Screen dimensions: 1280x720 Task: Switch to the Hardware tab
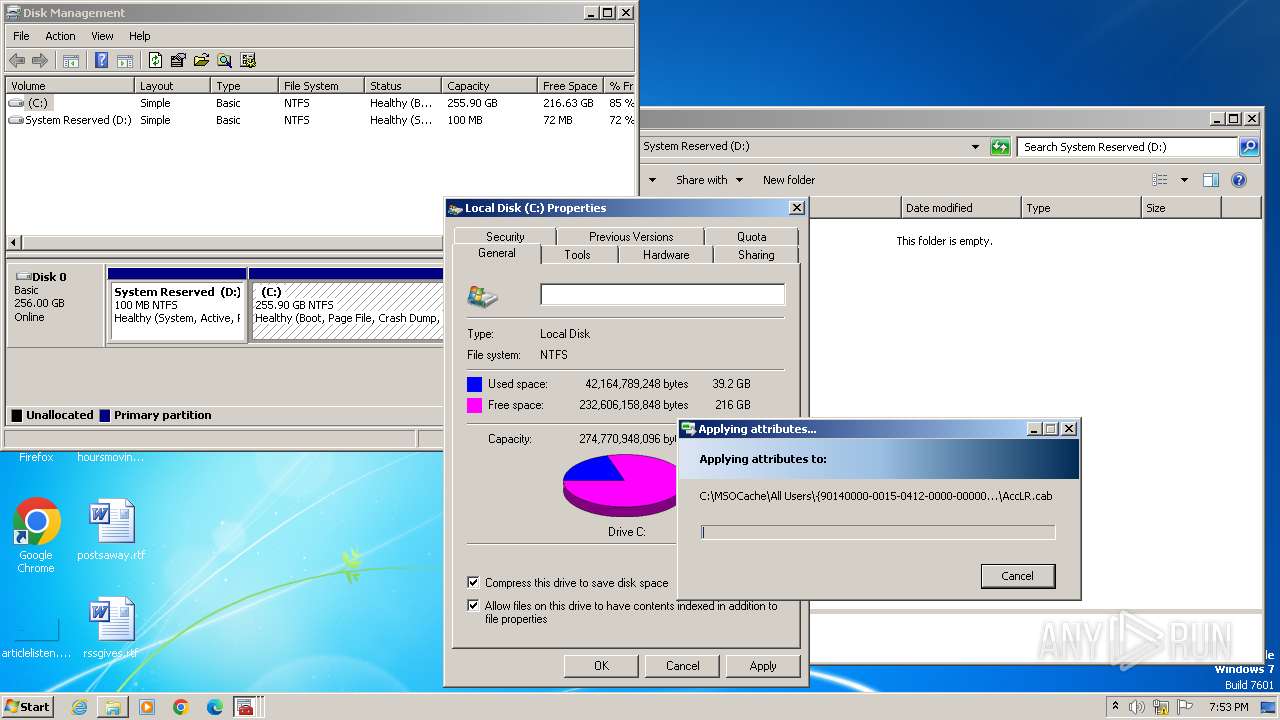click(x=666, y=255)
